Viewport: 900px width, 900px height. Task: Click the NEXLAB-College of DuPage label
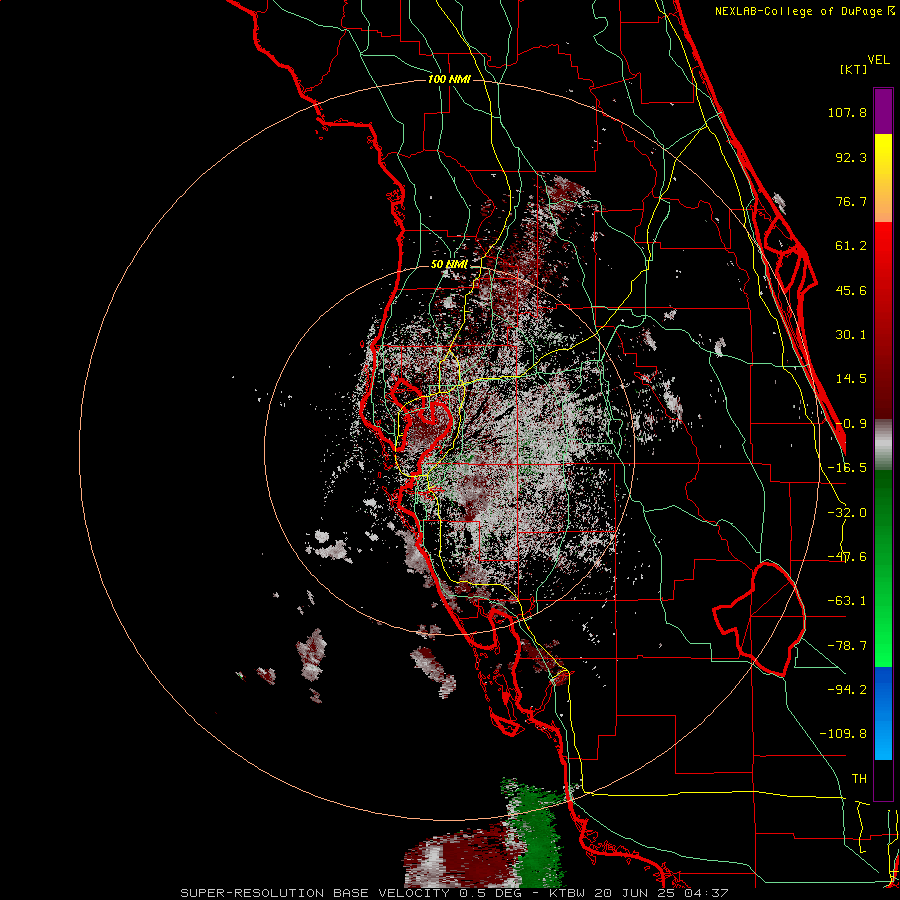[804, 11]
